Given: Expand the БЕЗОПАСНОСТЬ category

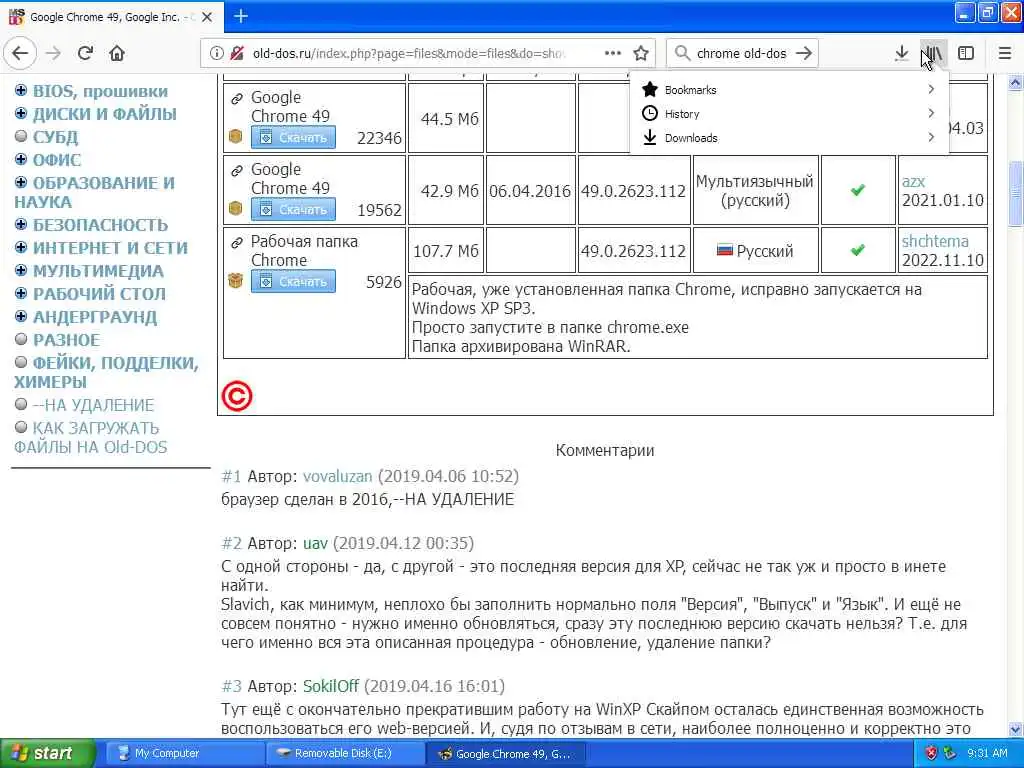Looking at the screenshot, I should coord(21,224).
